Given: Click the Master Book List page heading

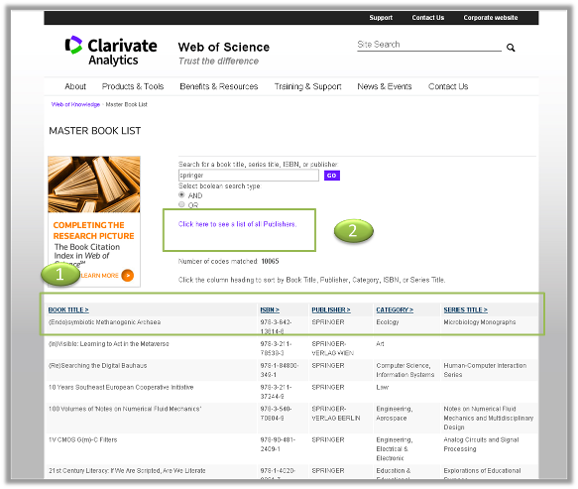Looking at the screenshot, I should (95, 131).
